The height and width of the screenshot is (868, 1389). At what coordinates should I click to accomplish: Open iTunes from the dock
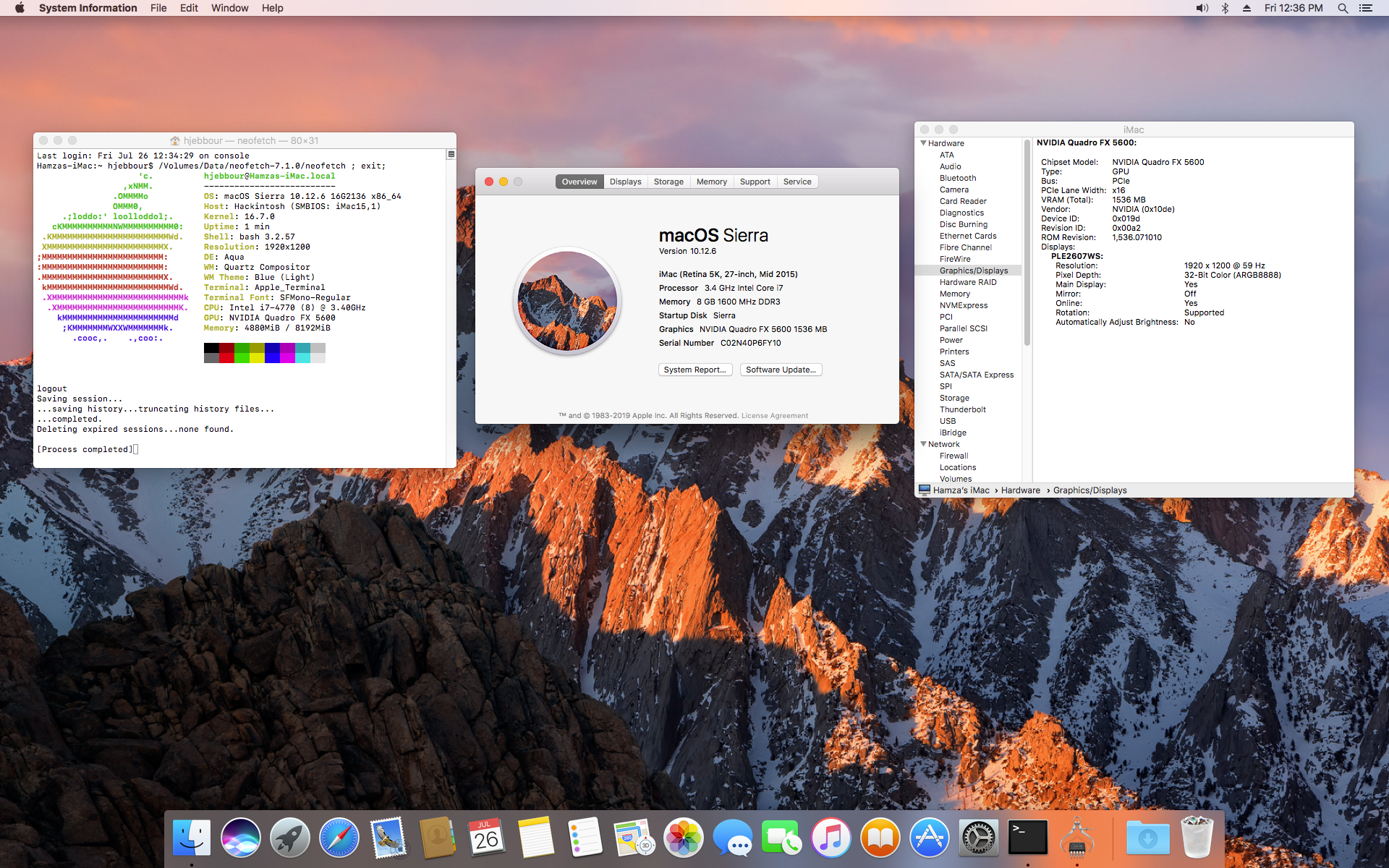point(831,838)
